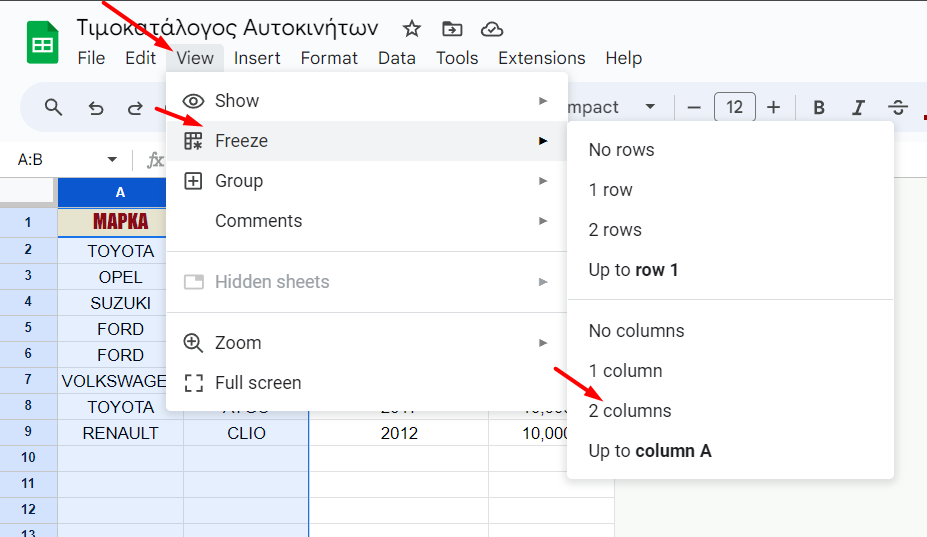Open the Help menu
927x537 pixels.
(623, 58)
